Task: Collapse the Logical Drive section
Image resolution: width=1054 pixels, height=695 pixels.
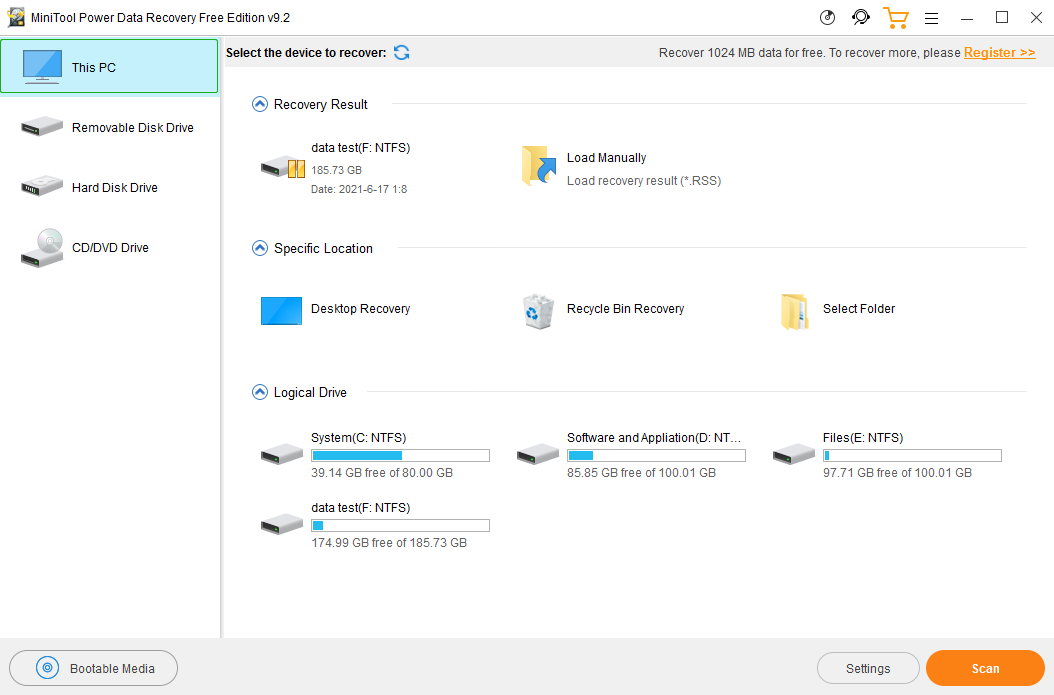Action: [x=260, y=392]
